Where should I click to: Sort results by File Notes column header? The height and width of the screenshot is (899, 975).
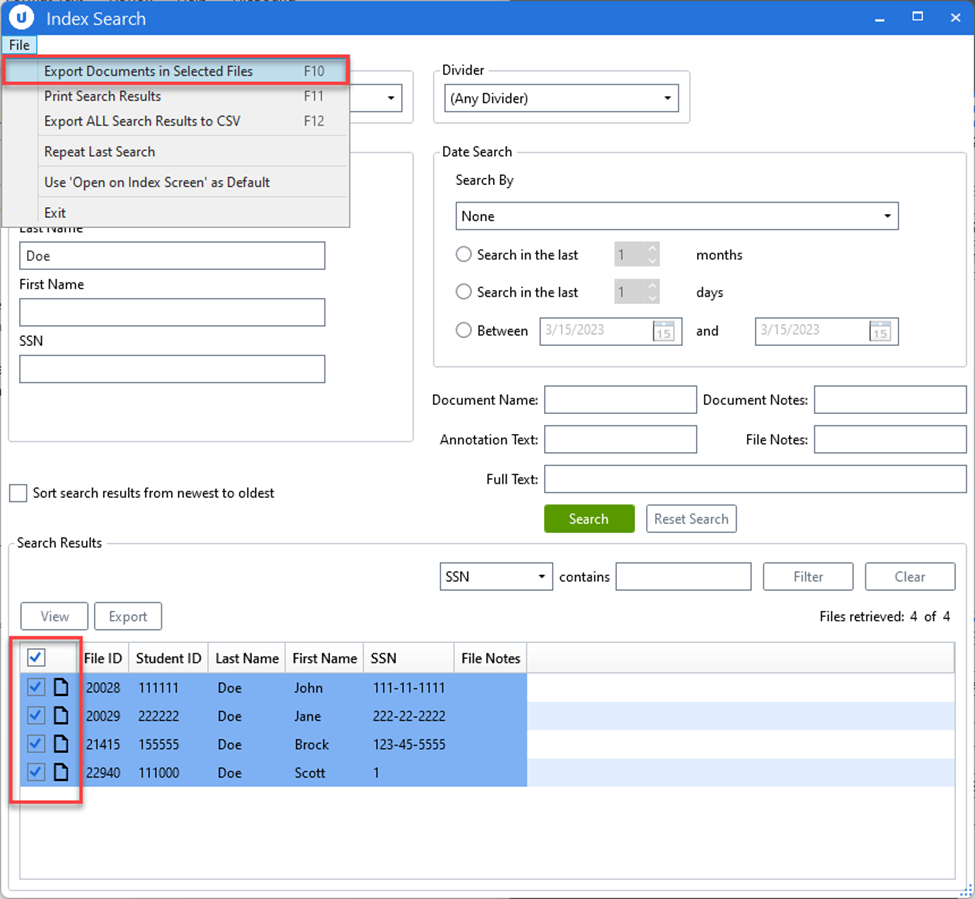[491, 658]
